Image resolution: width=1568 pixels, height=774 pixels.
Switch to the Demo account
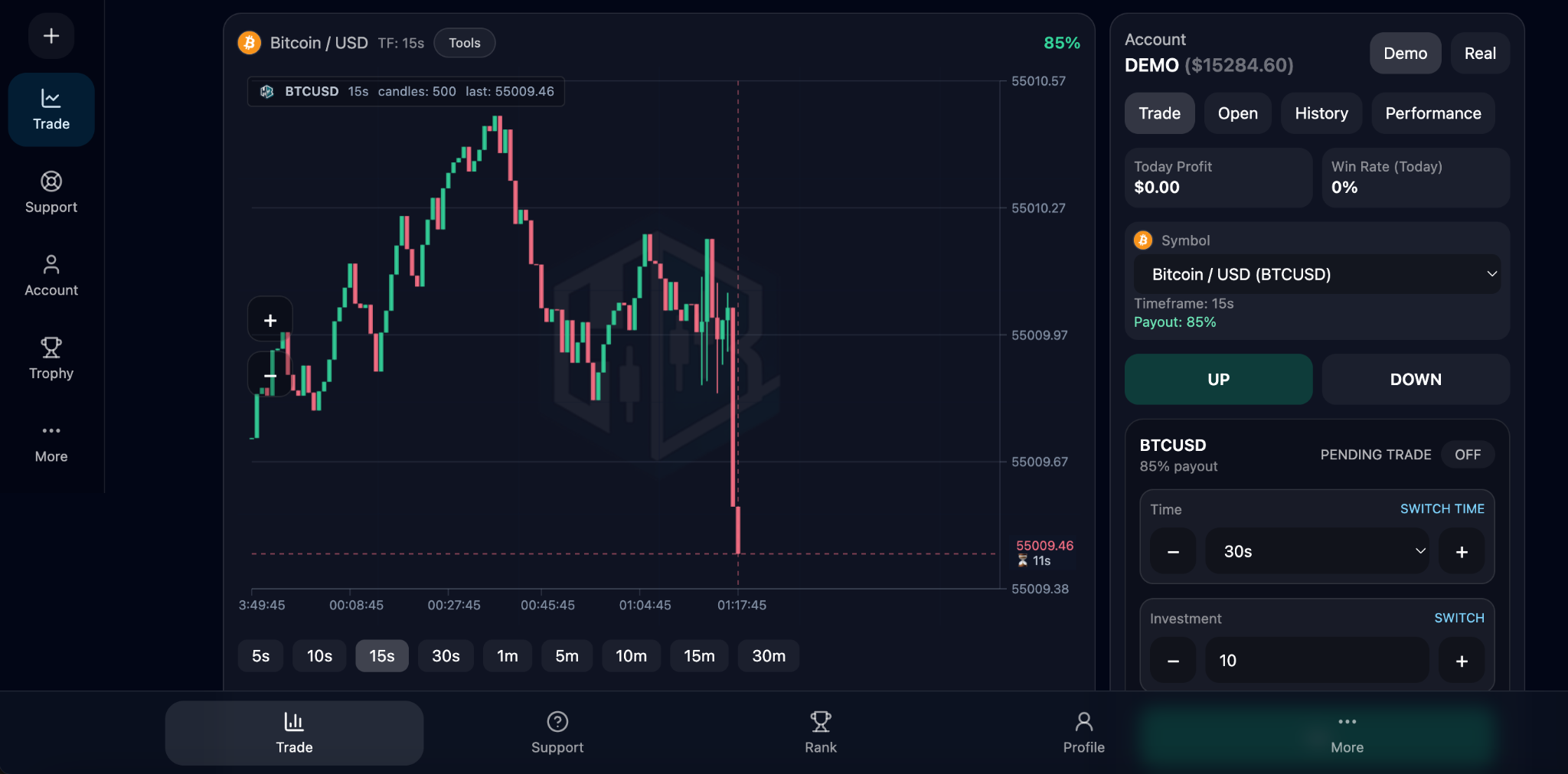pyautogui.click(x=1405, y=53)
